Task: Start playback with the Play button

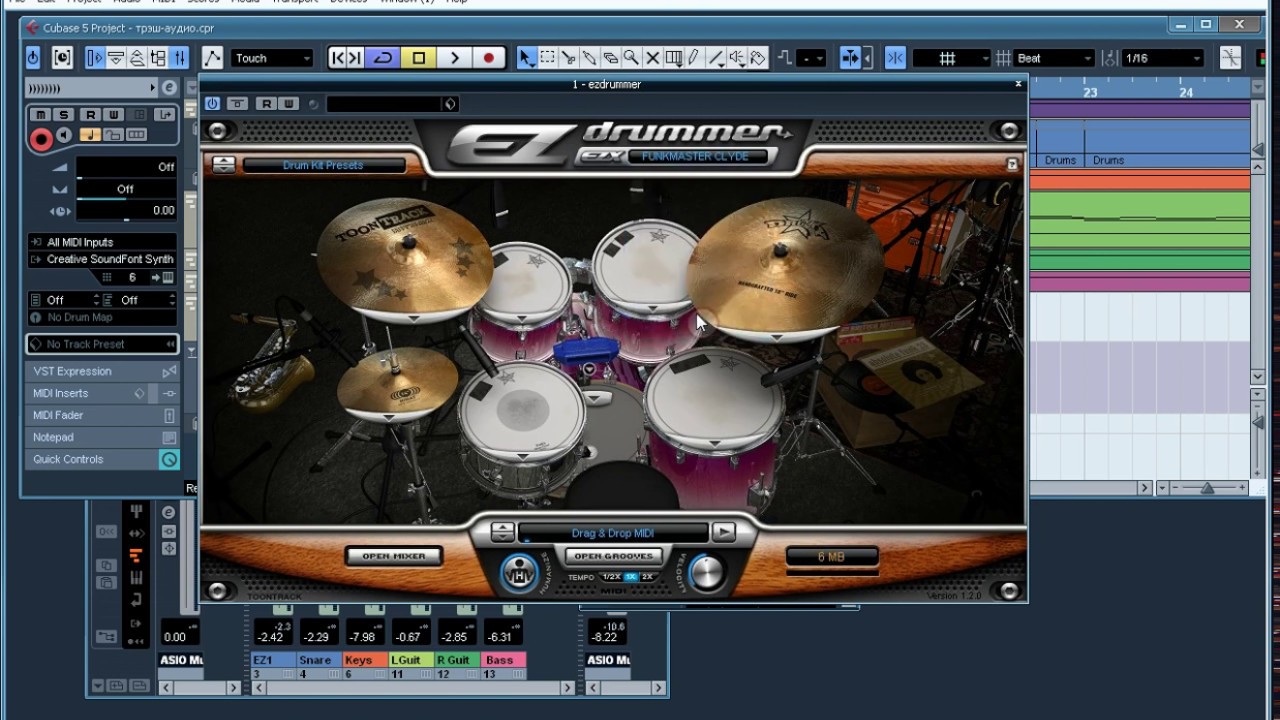Action: click(x=454, y=58)
